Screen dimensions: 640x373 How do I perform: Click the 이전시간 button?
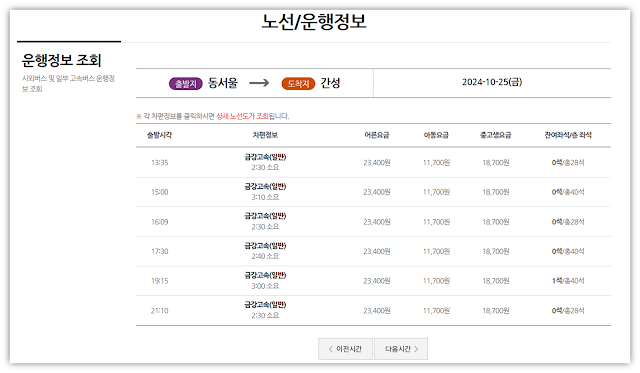[x=345, y=349]
